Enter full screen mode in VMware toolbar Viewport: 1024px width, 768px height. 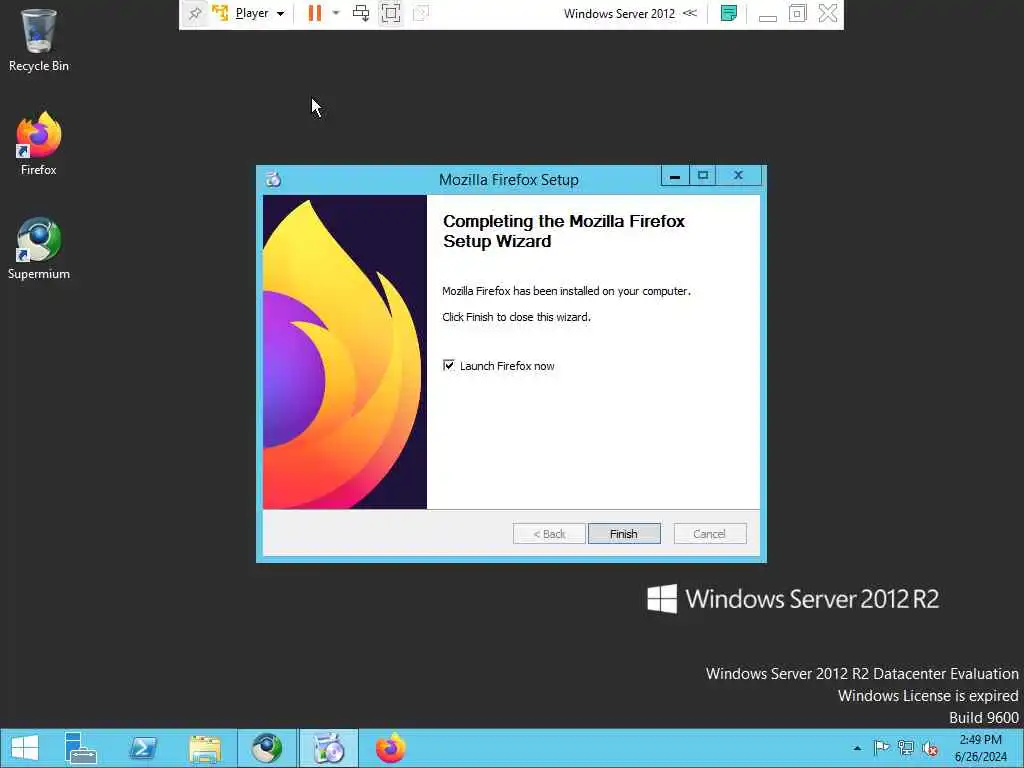391,13
